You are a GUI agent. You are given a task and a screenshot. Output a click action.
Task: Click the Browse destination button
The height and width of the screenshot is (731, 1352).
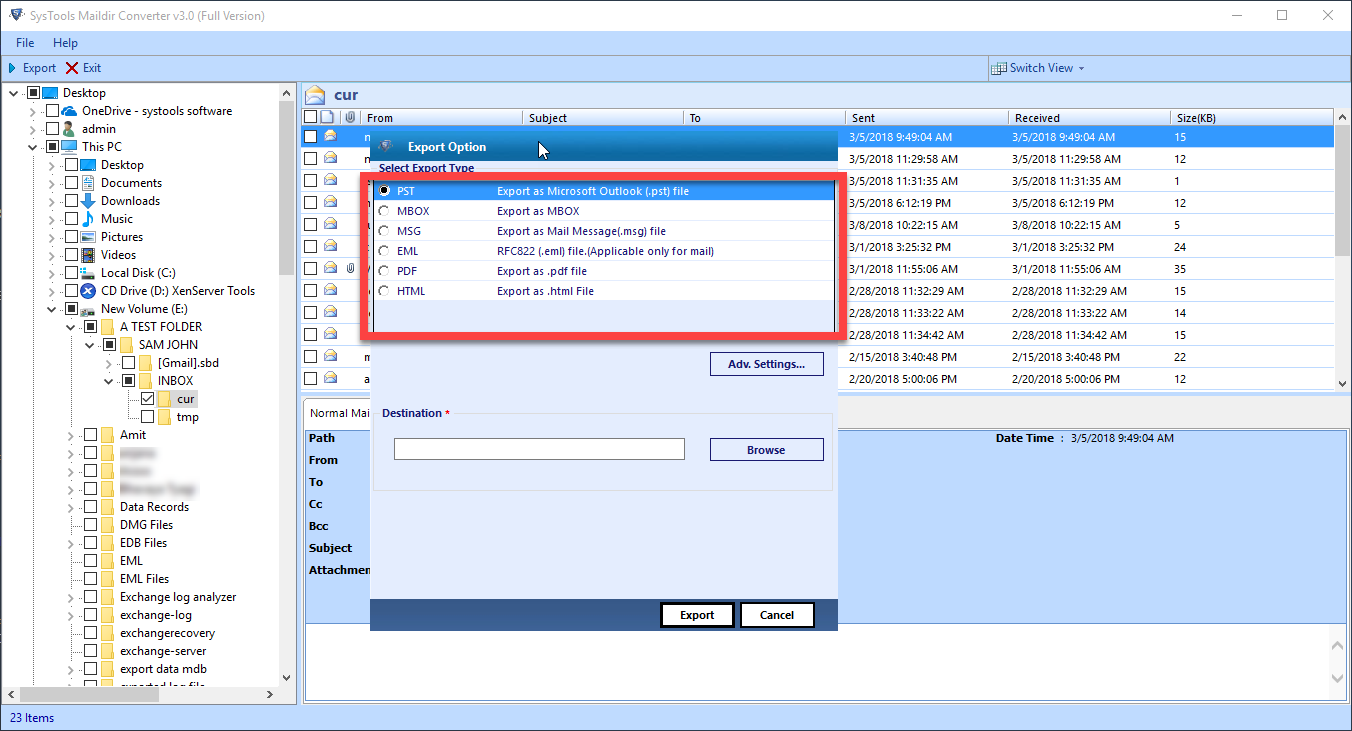pos(767,450)
